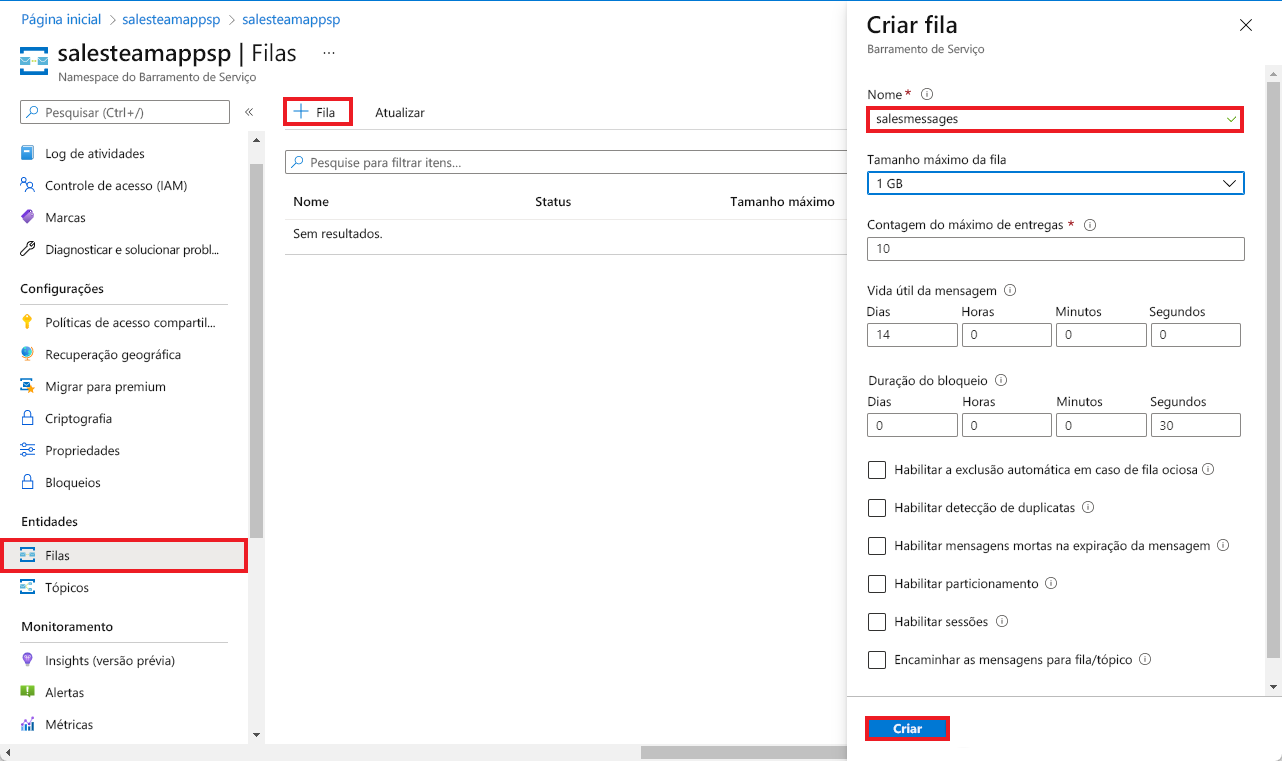The height and width of the screenshot is (761, 1282).
Task: Click the Propriedades sliders icon
Action: click(x=28, y=450)
